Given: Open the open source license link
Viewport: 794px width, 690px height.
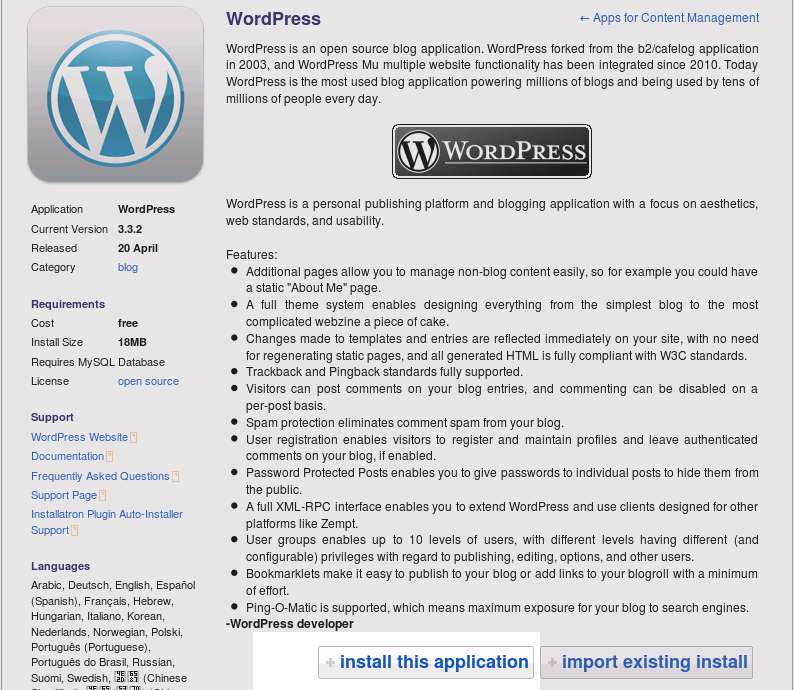Looking at the screenshot, I should coord(148,381).
